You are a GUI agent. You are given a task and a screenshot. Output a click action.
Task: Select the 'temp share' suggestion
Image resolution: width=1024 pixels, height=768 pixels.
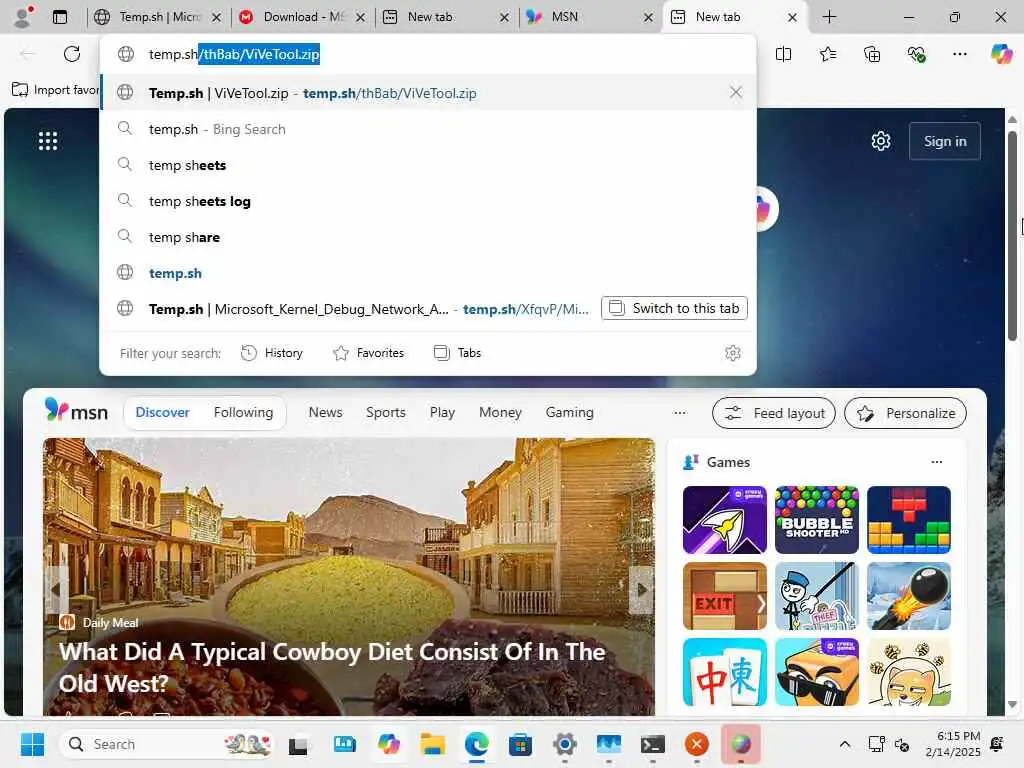pyautogui.click(x=428, y=237)
